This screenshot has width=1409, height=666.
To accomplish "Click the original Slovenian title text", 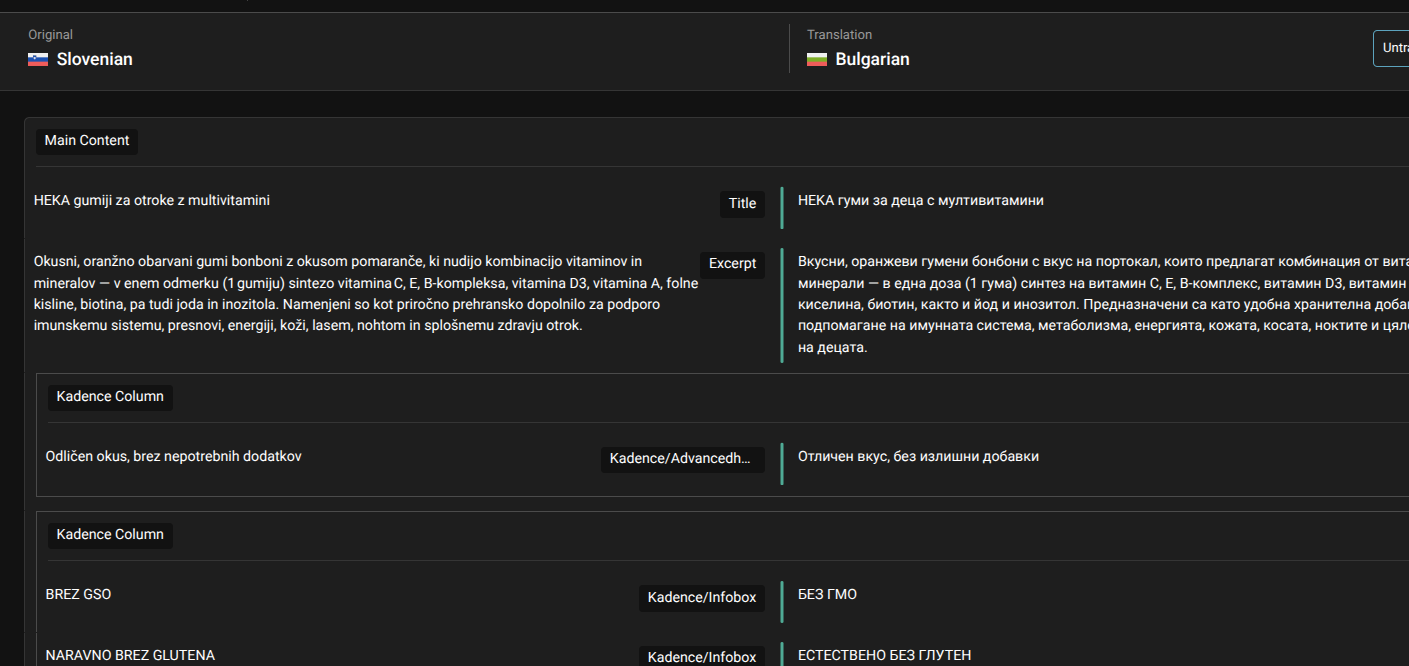I will point(152,201).
